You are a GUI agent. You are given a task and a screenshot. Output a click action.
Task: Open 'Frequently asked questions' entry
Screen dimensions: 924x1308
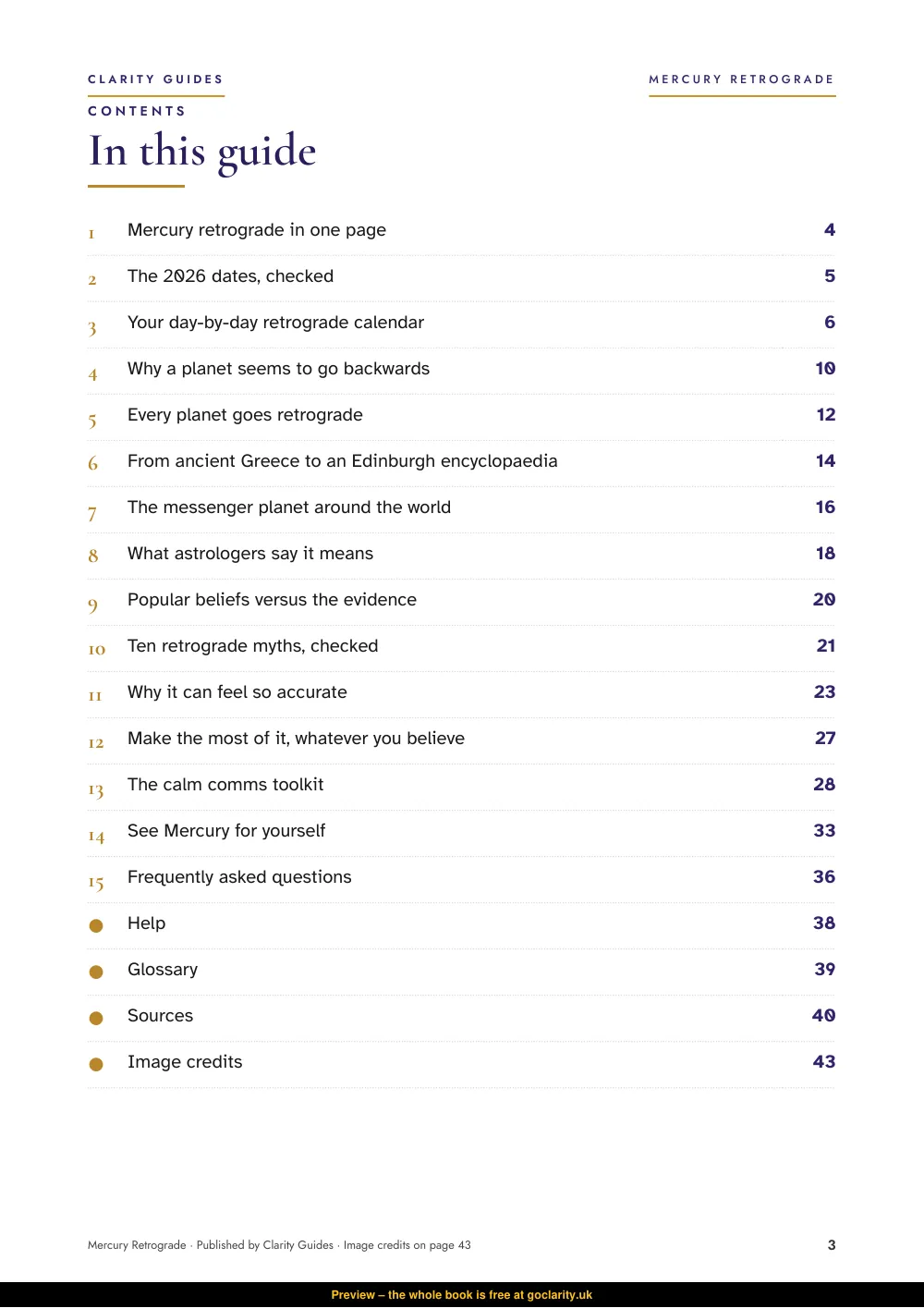pos(239,877)
